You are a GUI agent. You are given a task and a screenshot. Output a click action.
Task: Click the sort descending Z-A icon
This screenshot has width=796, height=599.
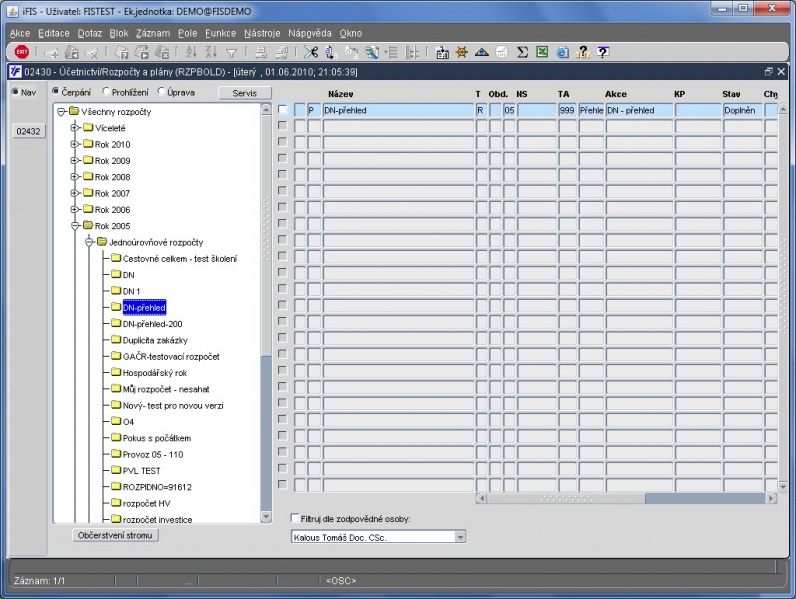coord(211,52)
